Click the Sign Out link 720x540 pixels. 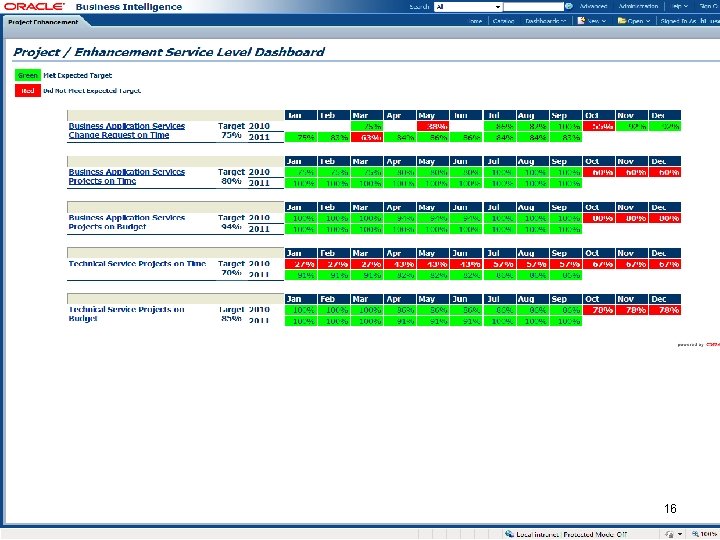pyautogui.click(x=708, y=6)
